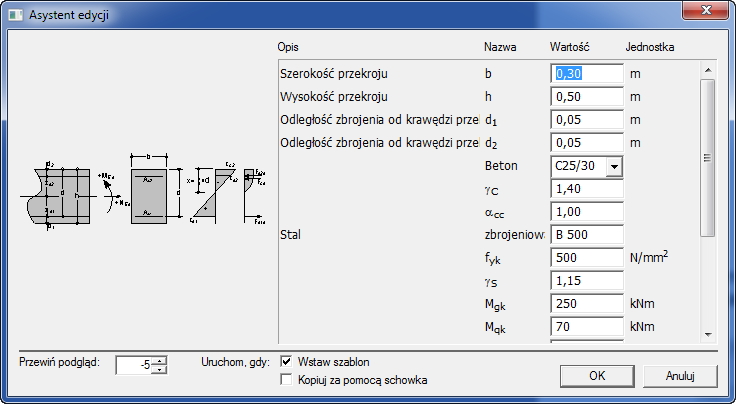Viewport: 736px width, 404px height.
Task: Open the Beton concrete class dropdown
Action: (x=614, y=166)
